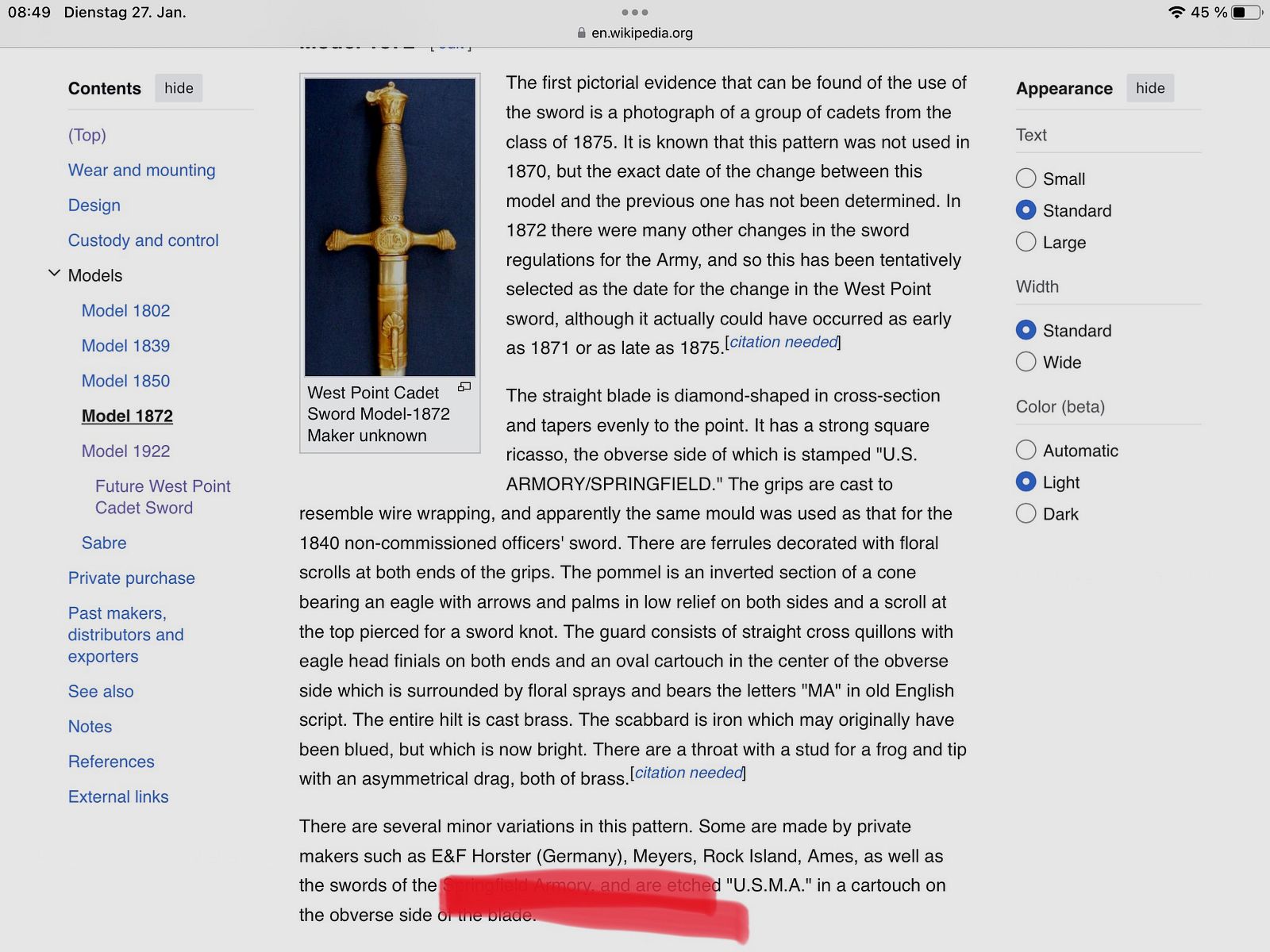
Task: Go to Wear and mounting section
Action: 141,171
